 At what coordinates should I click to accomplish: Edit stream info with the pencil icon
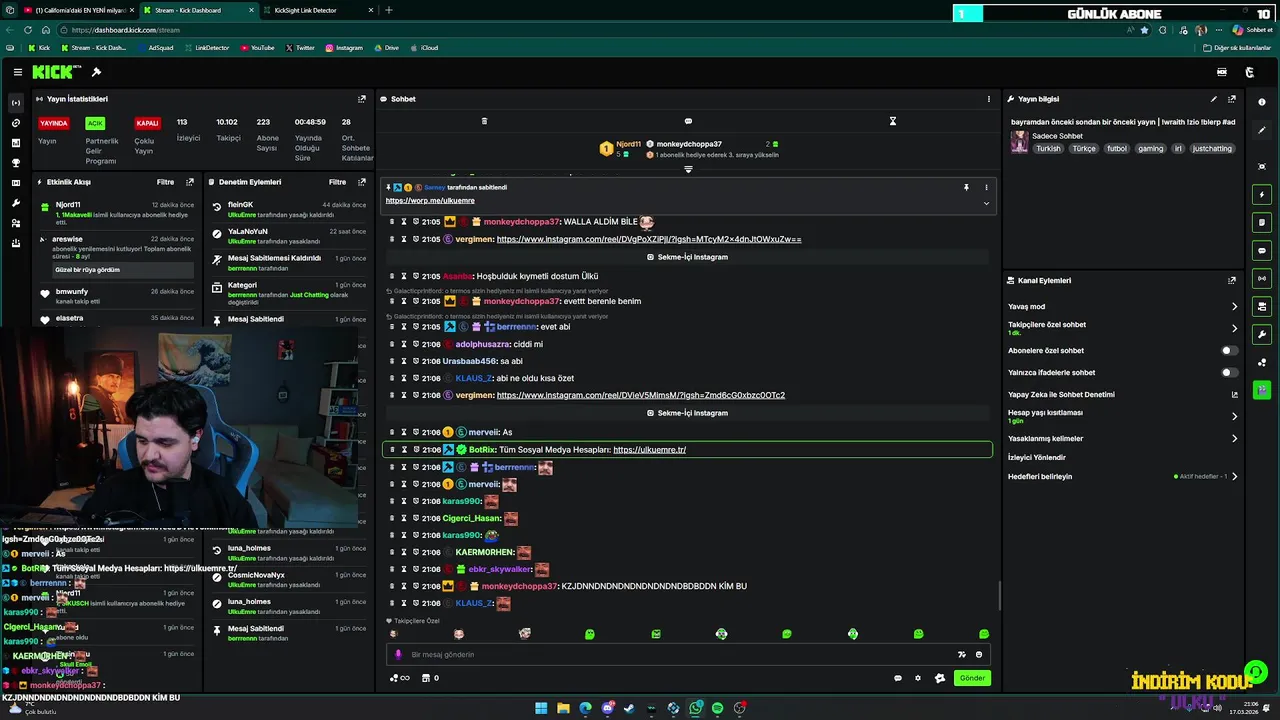click(1214, 99)
